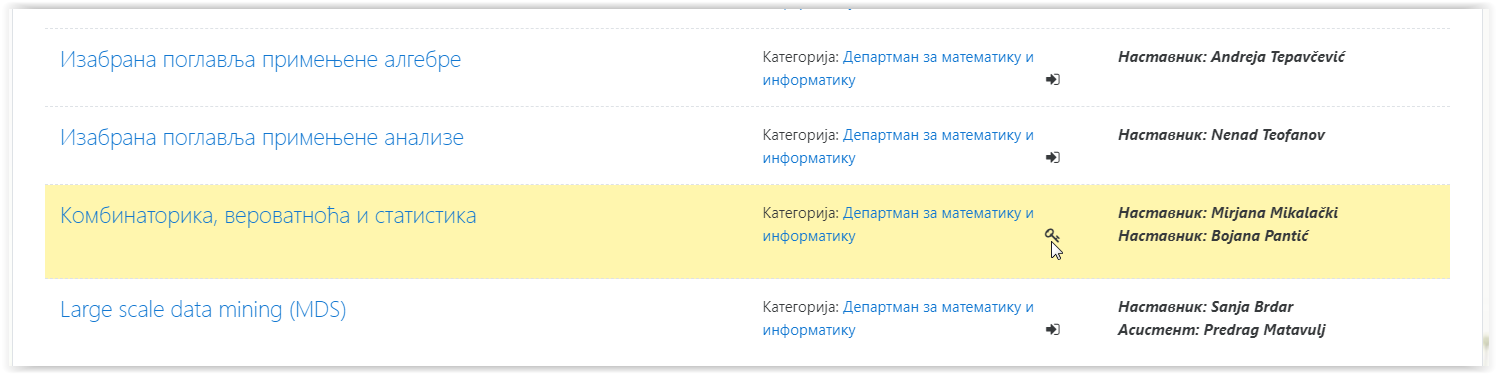This screenshot has height=374, width=1497.
Task: Click Категорија label in Large scale data mining row
Action: (800, 307)
